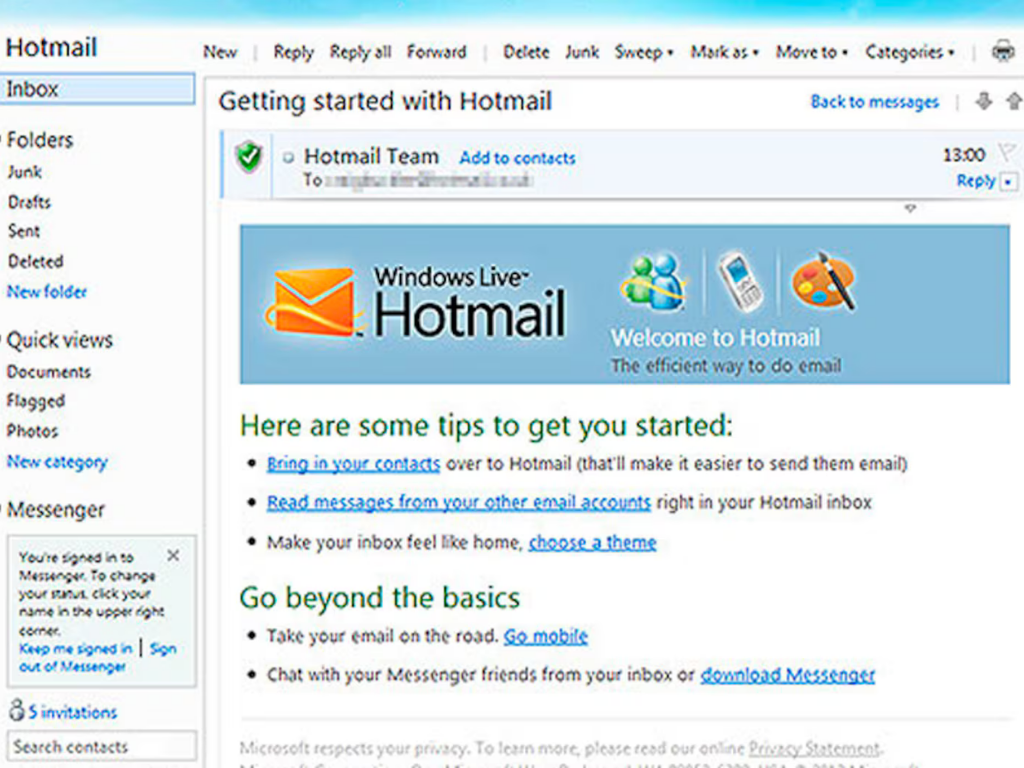
Task: Go to next message with down arrow
Action: (x=984, y=101)
